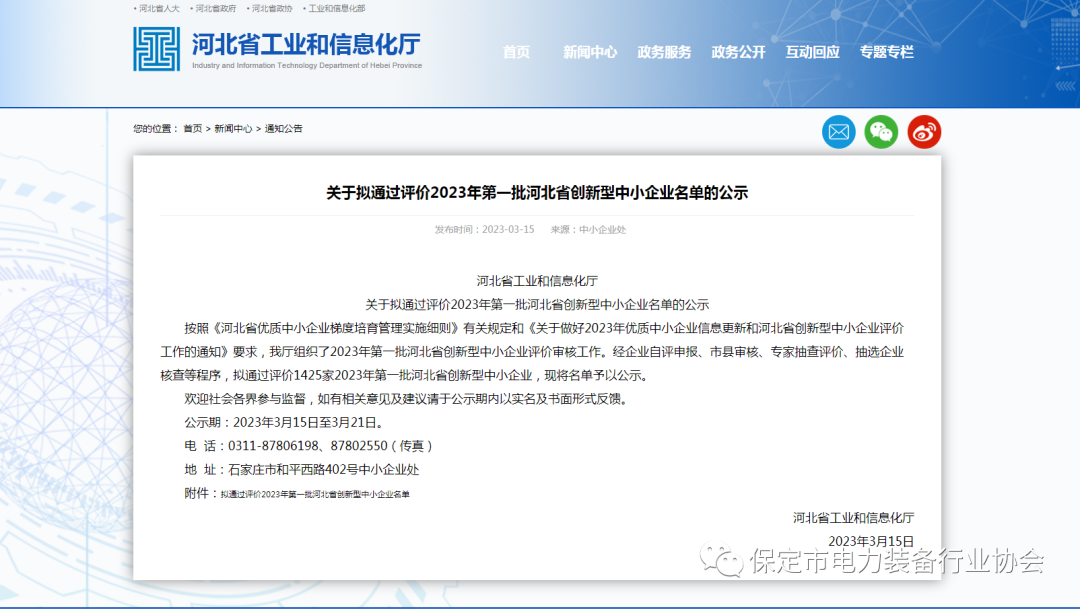Open the 政务公开 navigation menu item
Image resolution: width=1080 pixels, height=609 pixels.
[738, 52]
